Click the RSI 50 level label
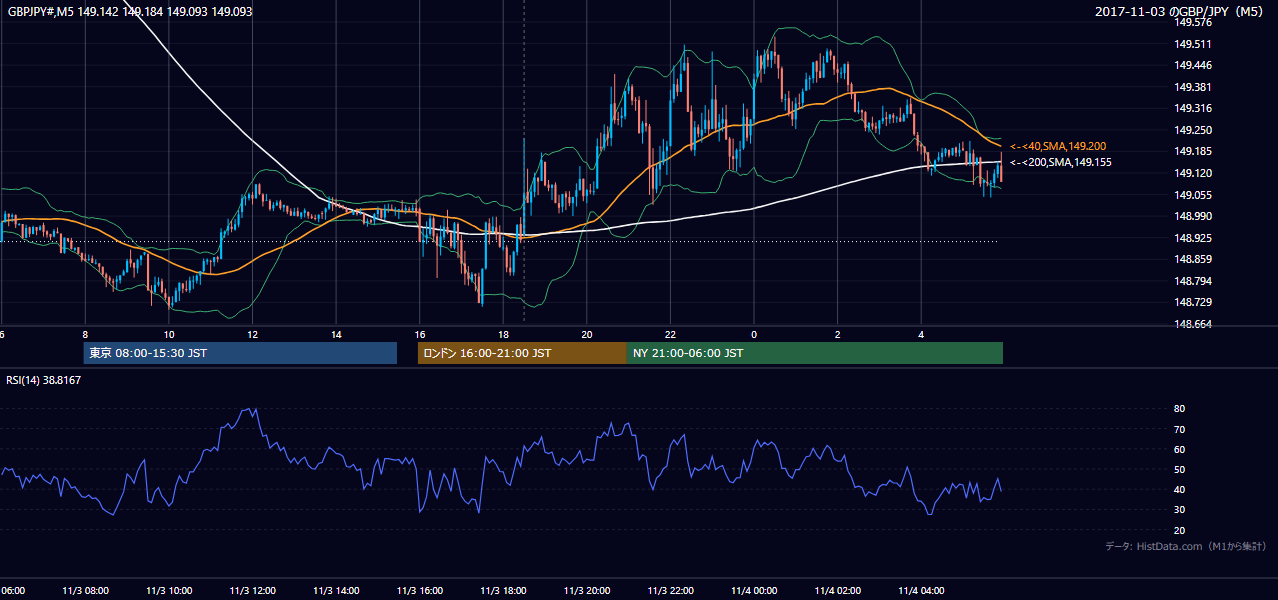Screen dimensions: 1278x600 click(1180, 470)
